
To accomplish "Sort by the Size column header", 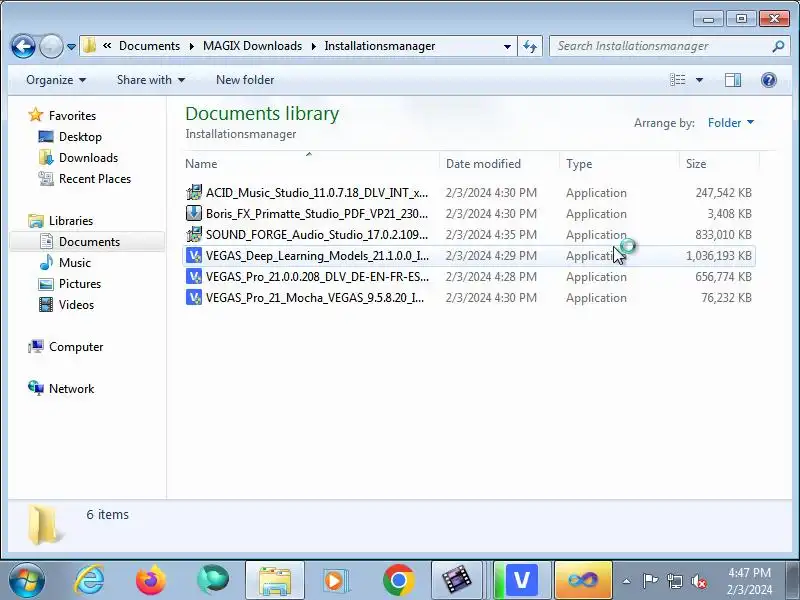I will 719,164.
